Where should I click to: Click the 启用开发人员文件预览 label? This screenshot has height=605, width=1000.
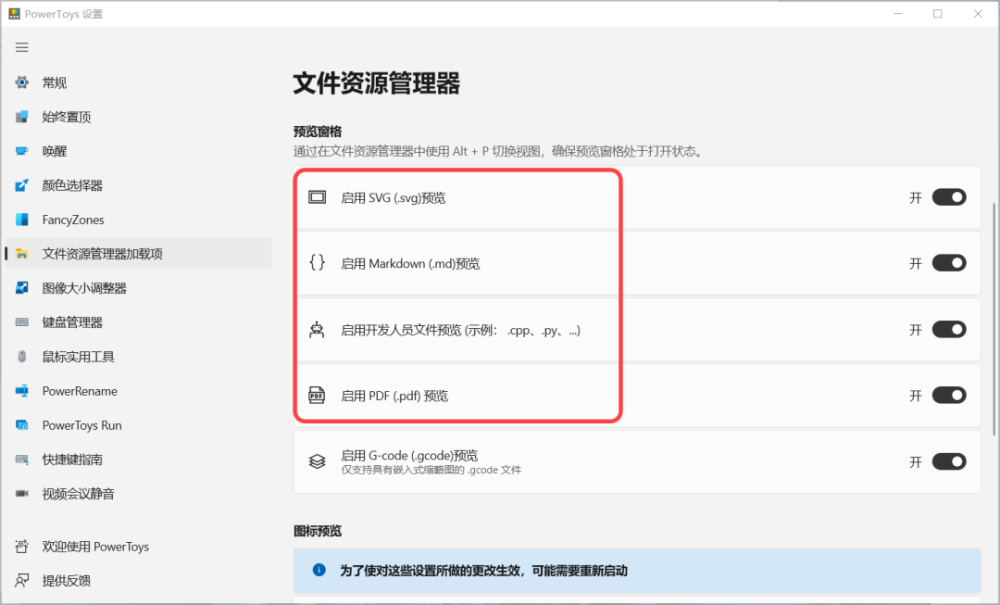(460, 330)
